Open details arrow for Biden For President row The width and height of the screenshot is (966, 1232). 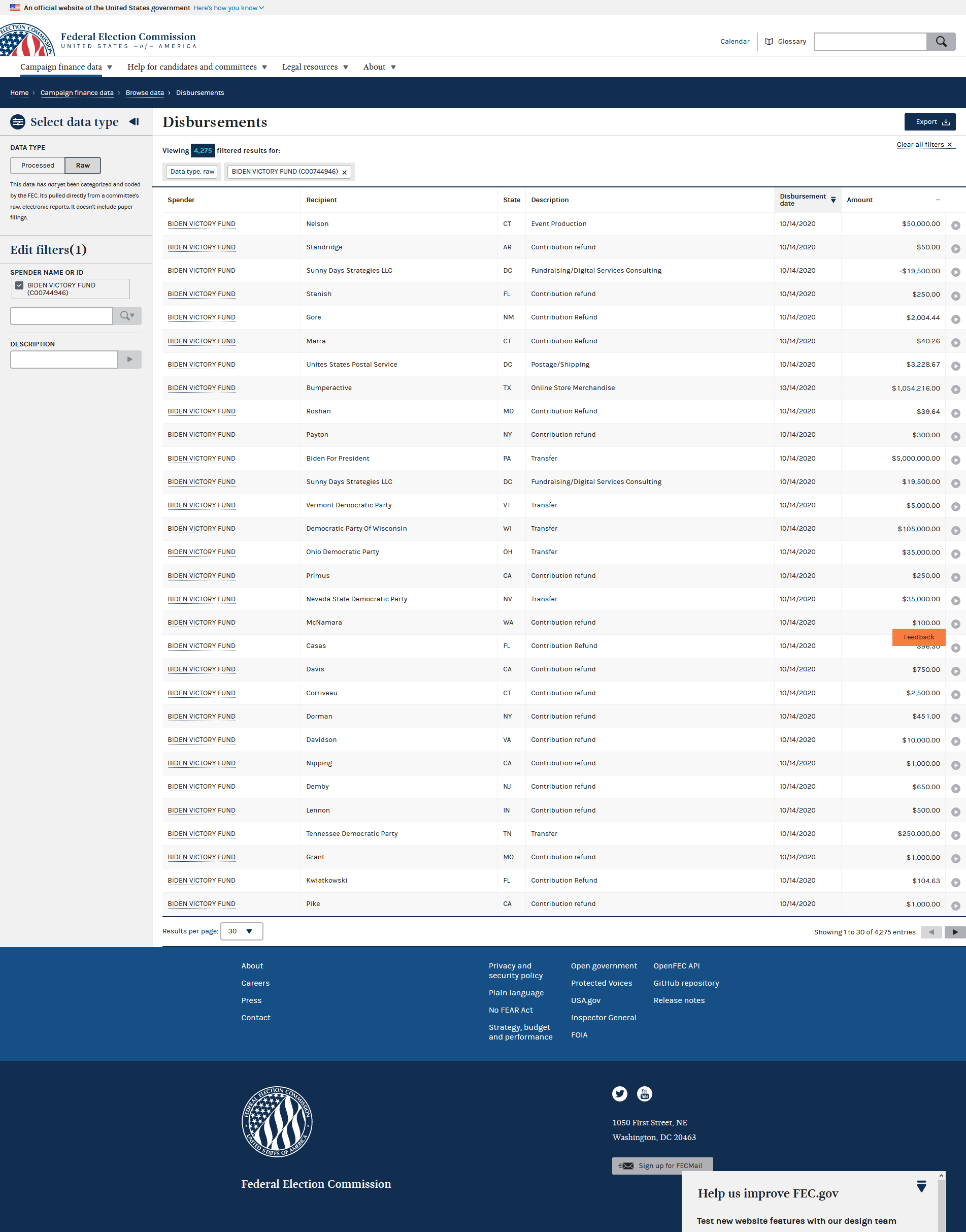click(x=955, y=460)
